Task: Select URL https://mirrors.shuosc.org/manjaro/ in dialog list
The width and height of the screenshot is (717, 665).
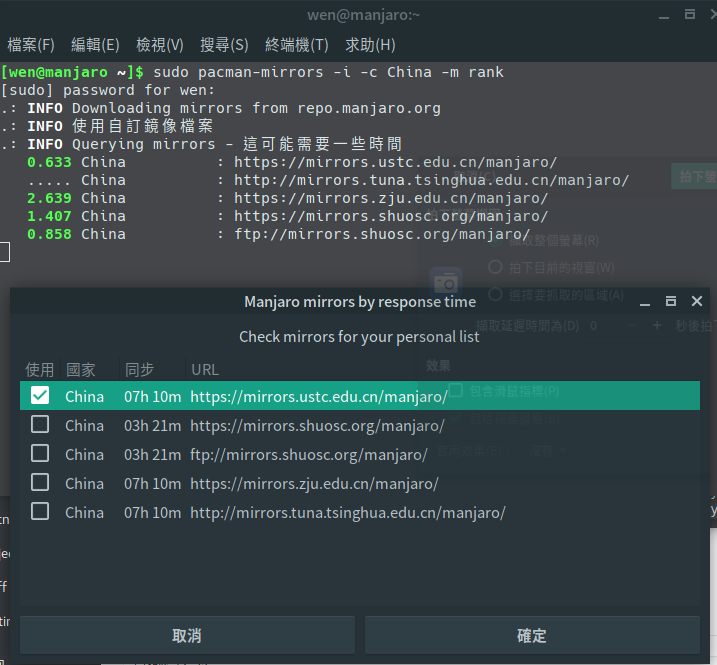Action: (x=317, y=426)
